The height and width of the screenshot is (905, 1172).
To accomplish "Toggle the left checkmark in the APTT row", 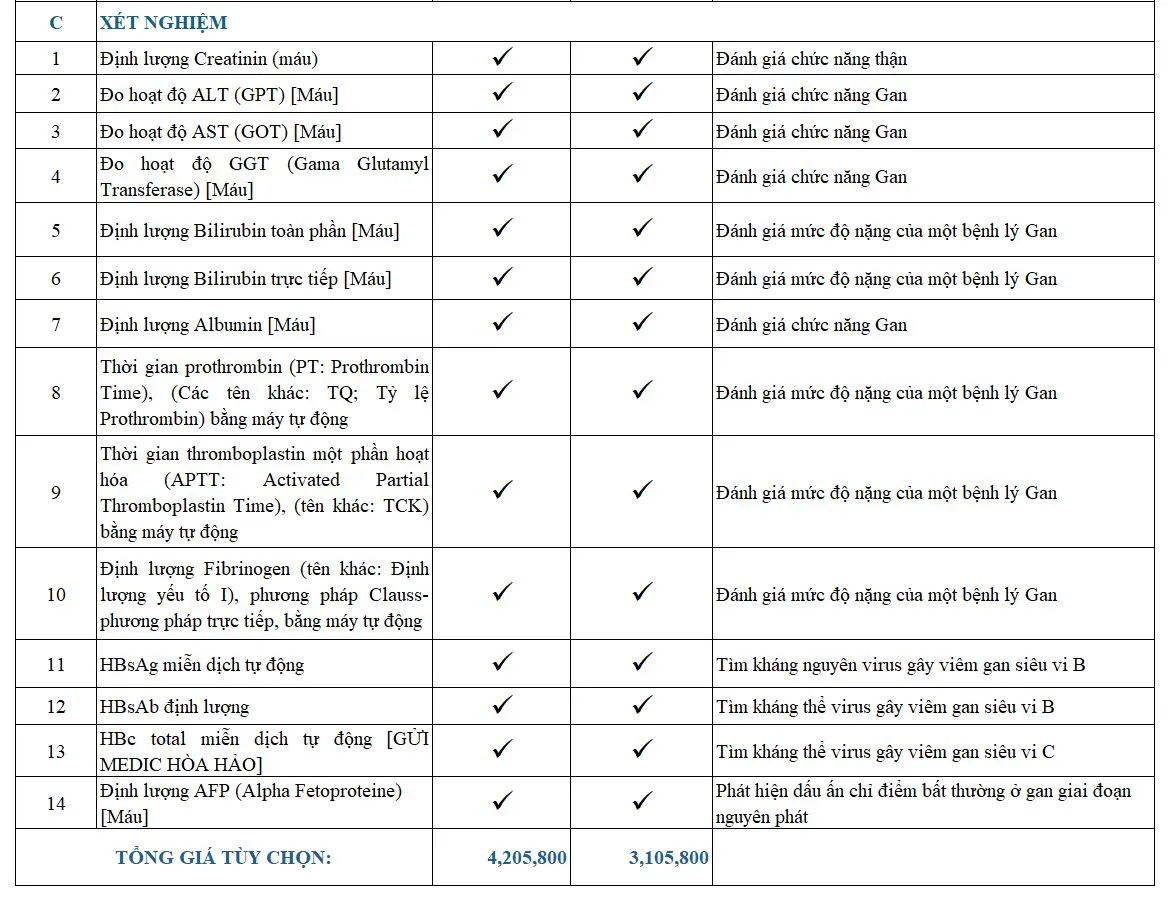I will (503, 491).
